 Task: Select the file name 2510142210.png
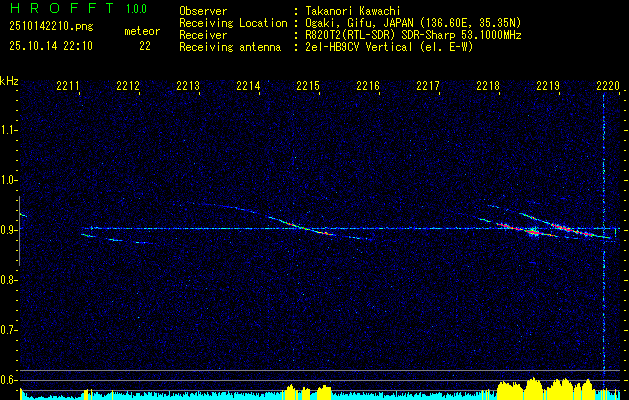click(51, 27)
